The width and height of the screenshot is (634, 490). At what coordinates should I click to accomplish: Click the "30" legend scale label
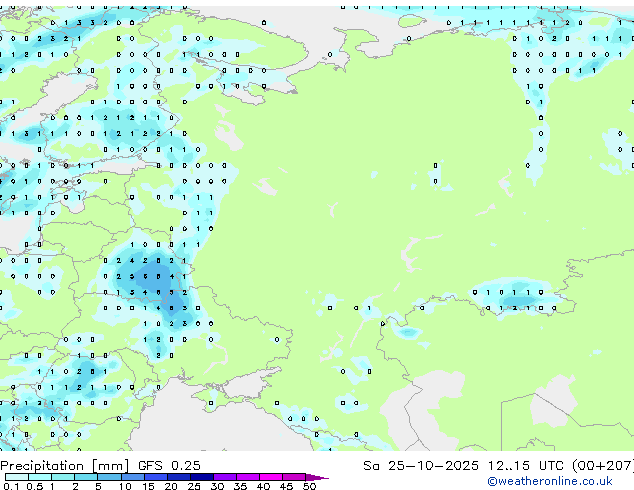[x=217, y=486]
